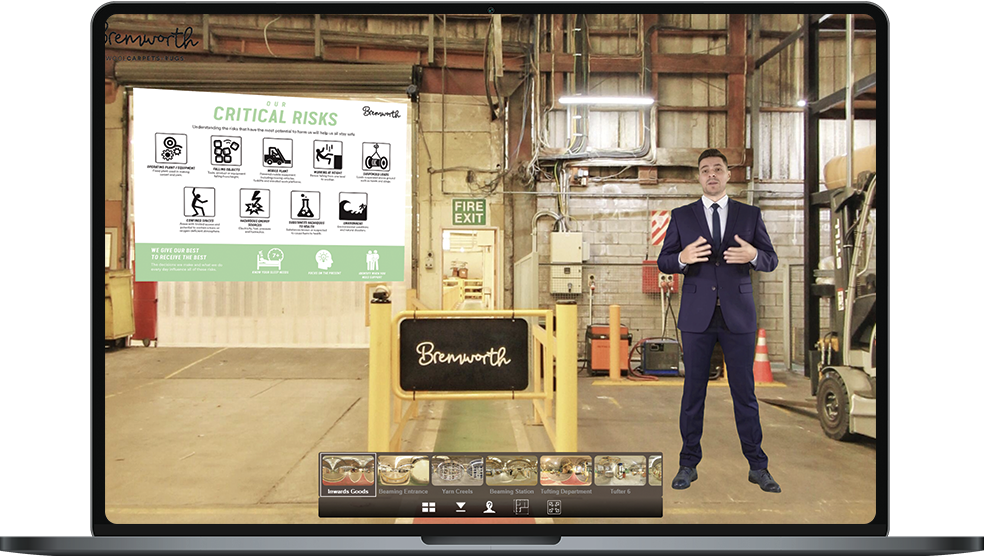The height and width of the screenshot is (556, 984).
Task: Open the Critical Risks poster
Action: click(270, 184)
